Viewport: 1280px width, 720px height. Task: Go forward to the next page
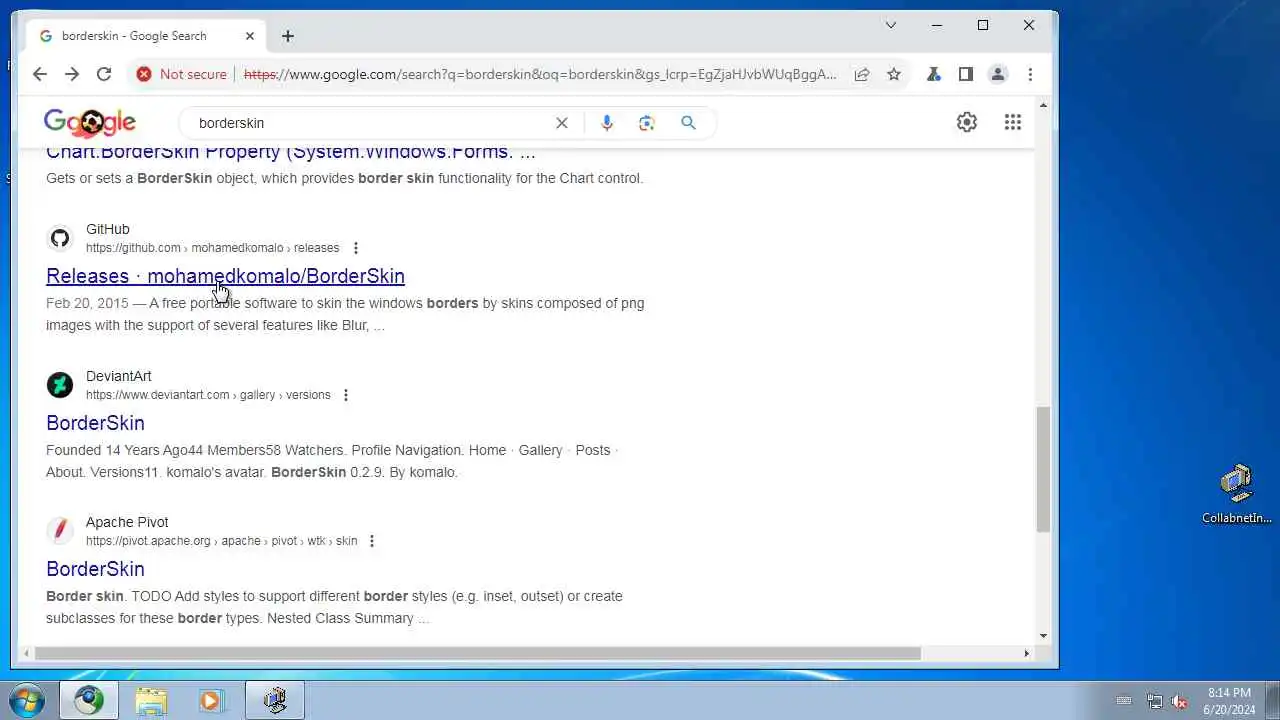[x=71, y=74]
